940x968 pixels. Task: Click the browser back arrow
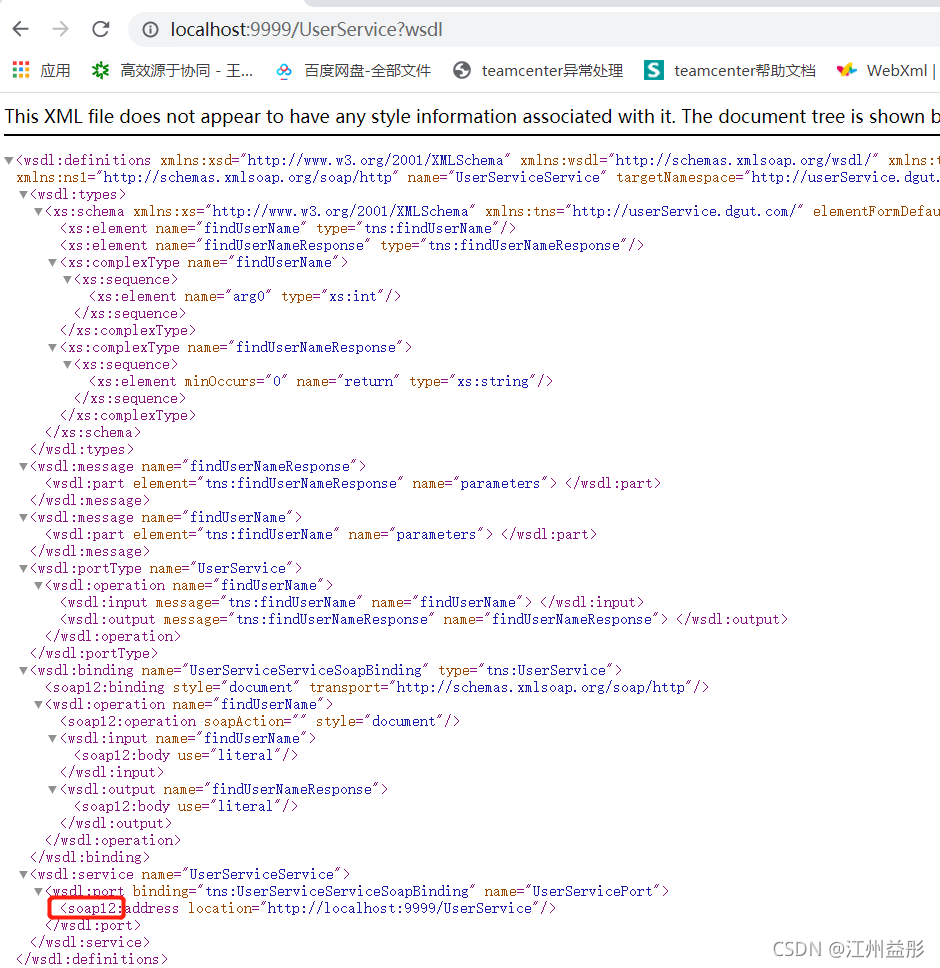point(20,29)
